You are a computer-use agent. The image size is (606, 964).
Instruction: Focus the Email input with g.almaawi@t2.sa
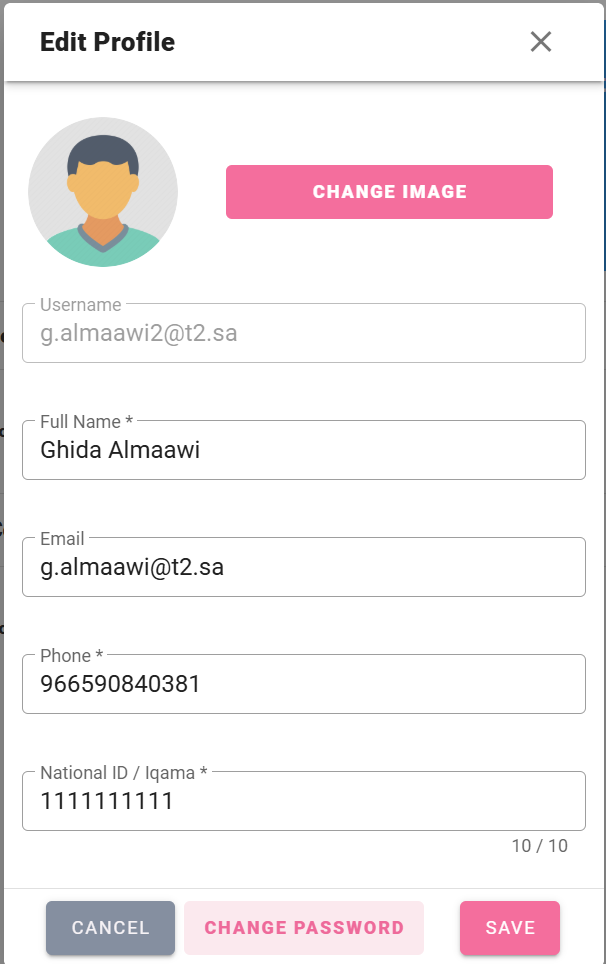pos(304,567)
